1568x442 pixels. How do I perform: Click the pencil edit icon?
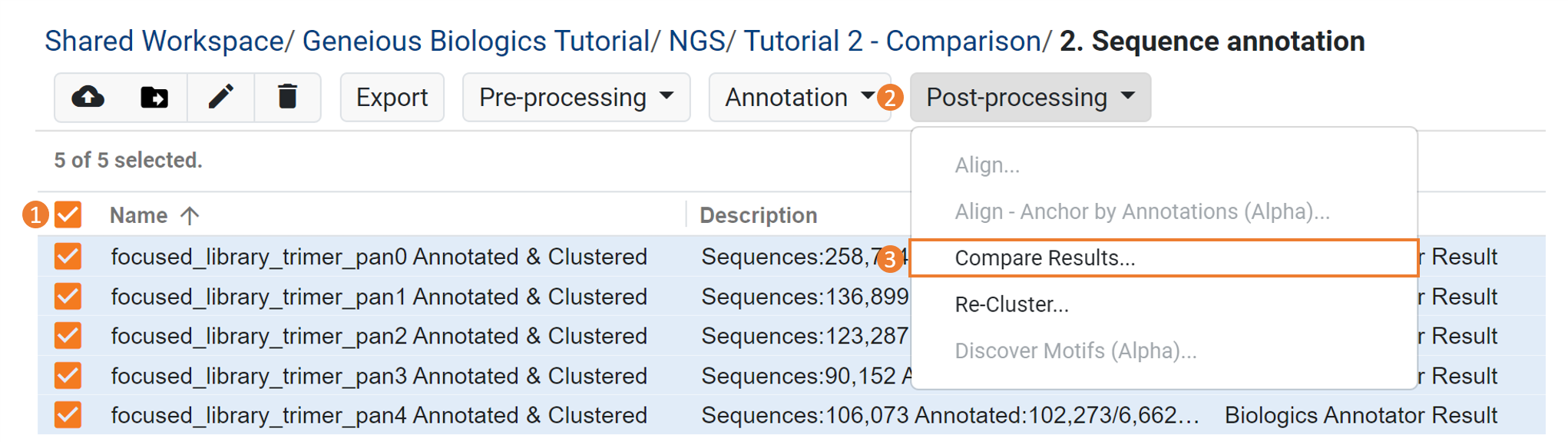click(221, 98)
